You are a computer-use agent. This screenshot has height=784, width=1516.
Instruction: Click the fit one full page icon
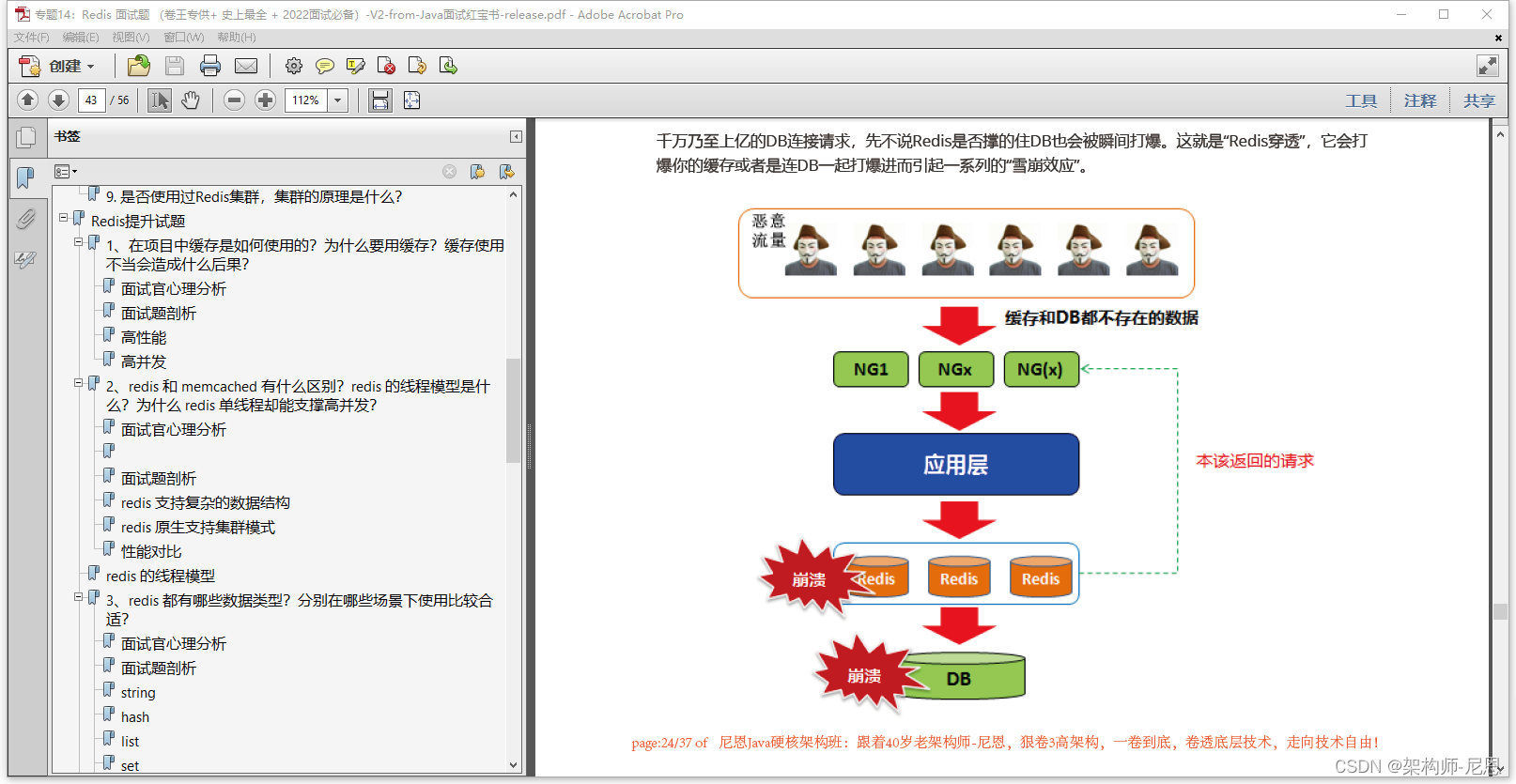click(411, 100)
